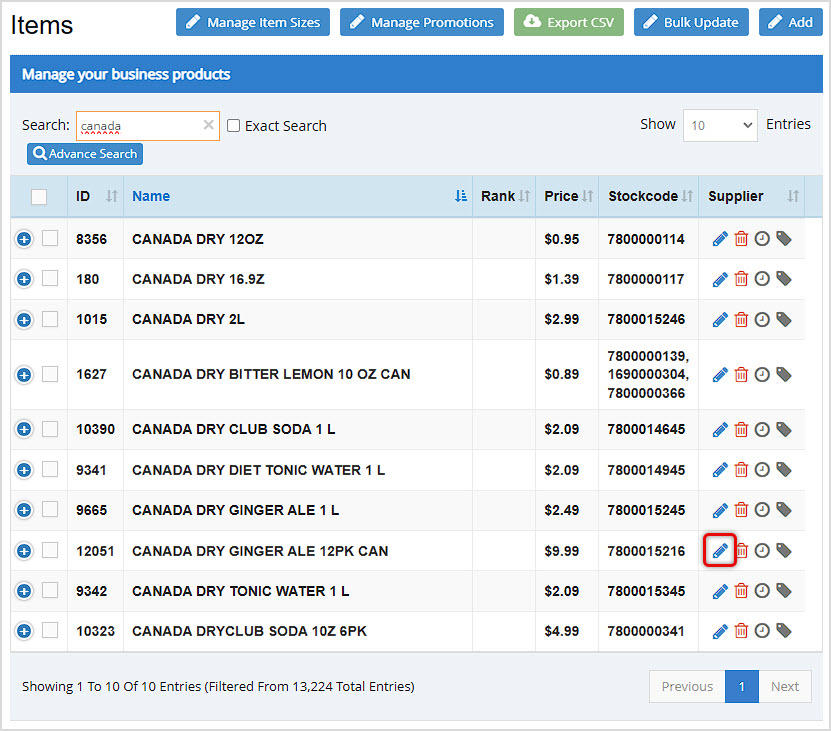Delete the CANADA DRY TONIC WATER 1 L
The height and width of the screenshot is (731, 831).
(743, 590)
